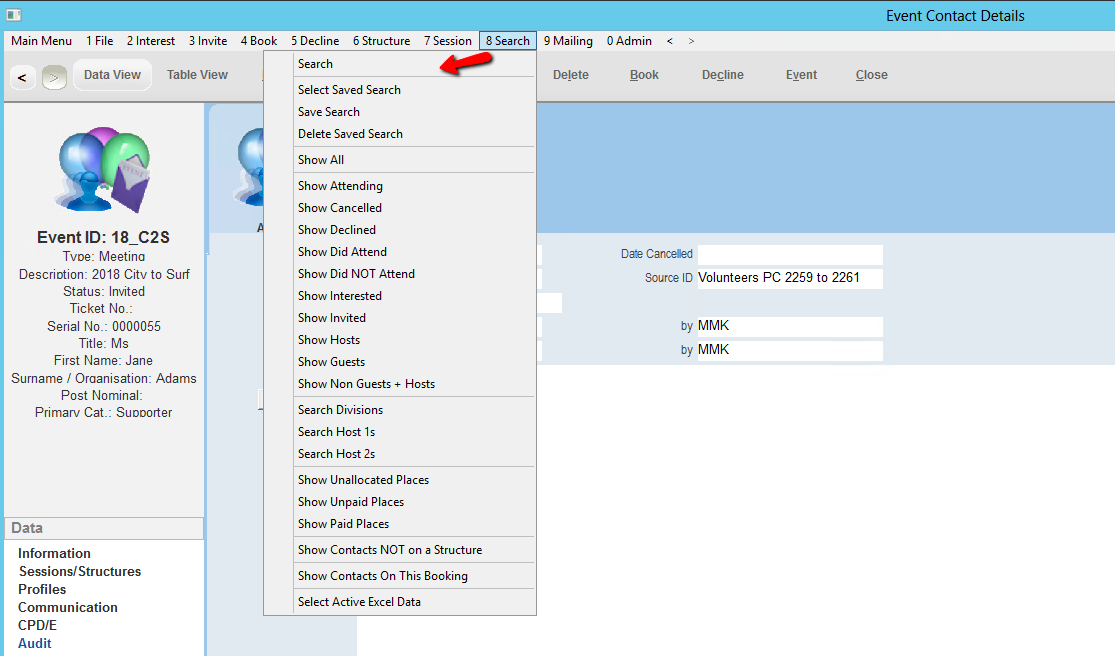Click the back navigation arrow button
The height and width of the screenshot is (656, 1115).
(x=22, y=77)
